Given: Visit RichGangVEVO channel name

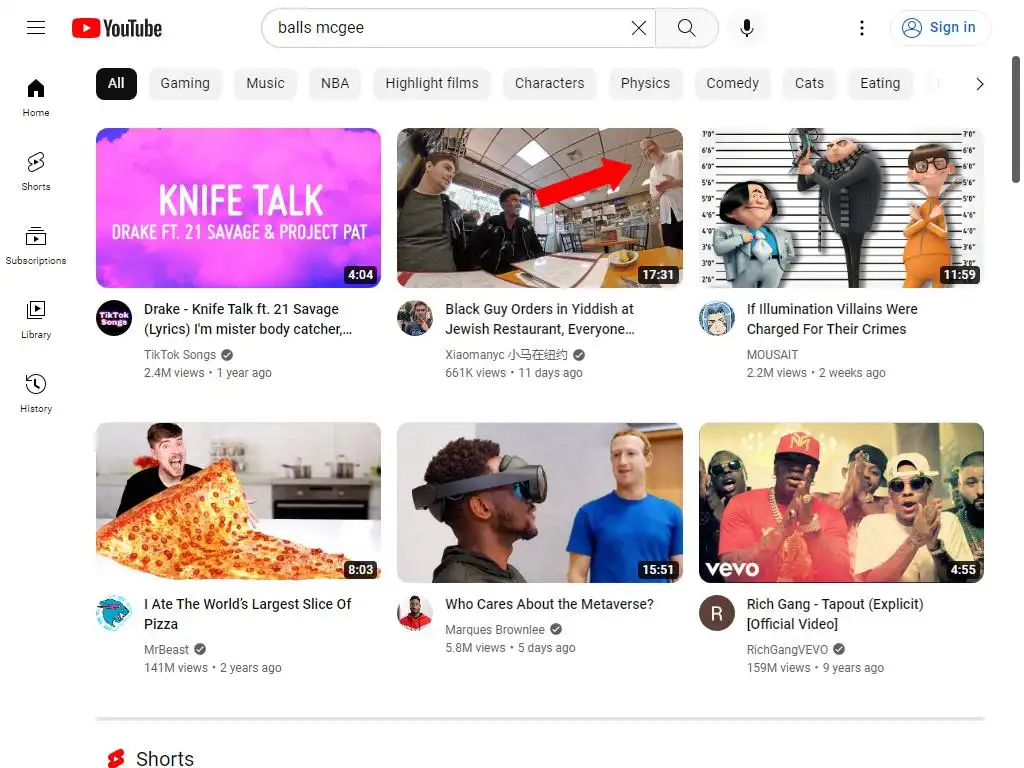Looking at the screenshot, I should click(x=787, y=649).
